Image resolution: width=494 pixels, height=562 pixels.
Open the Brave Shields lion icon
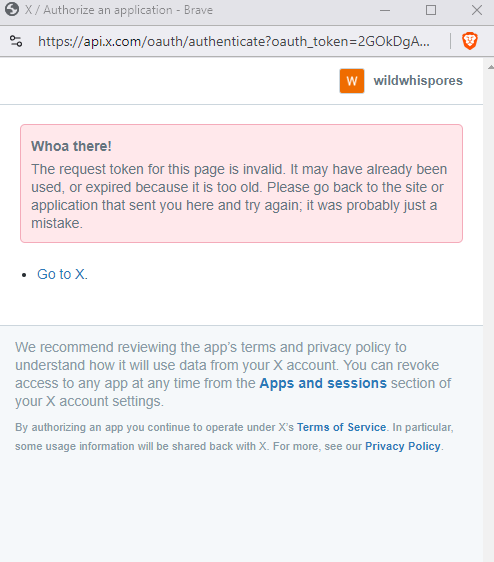click(470, 41)
